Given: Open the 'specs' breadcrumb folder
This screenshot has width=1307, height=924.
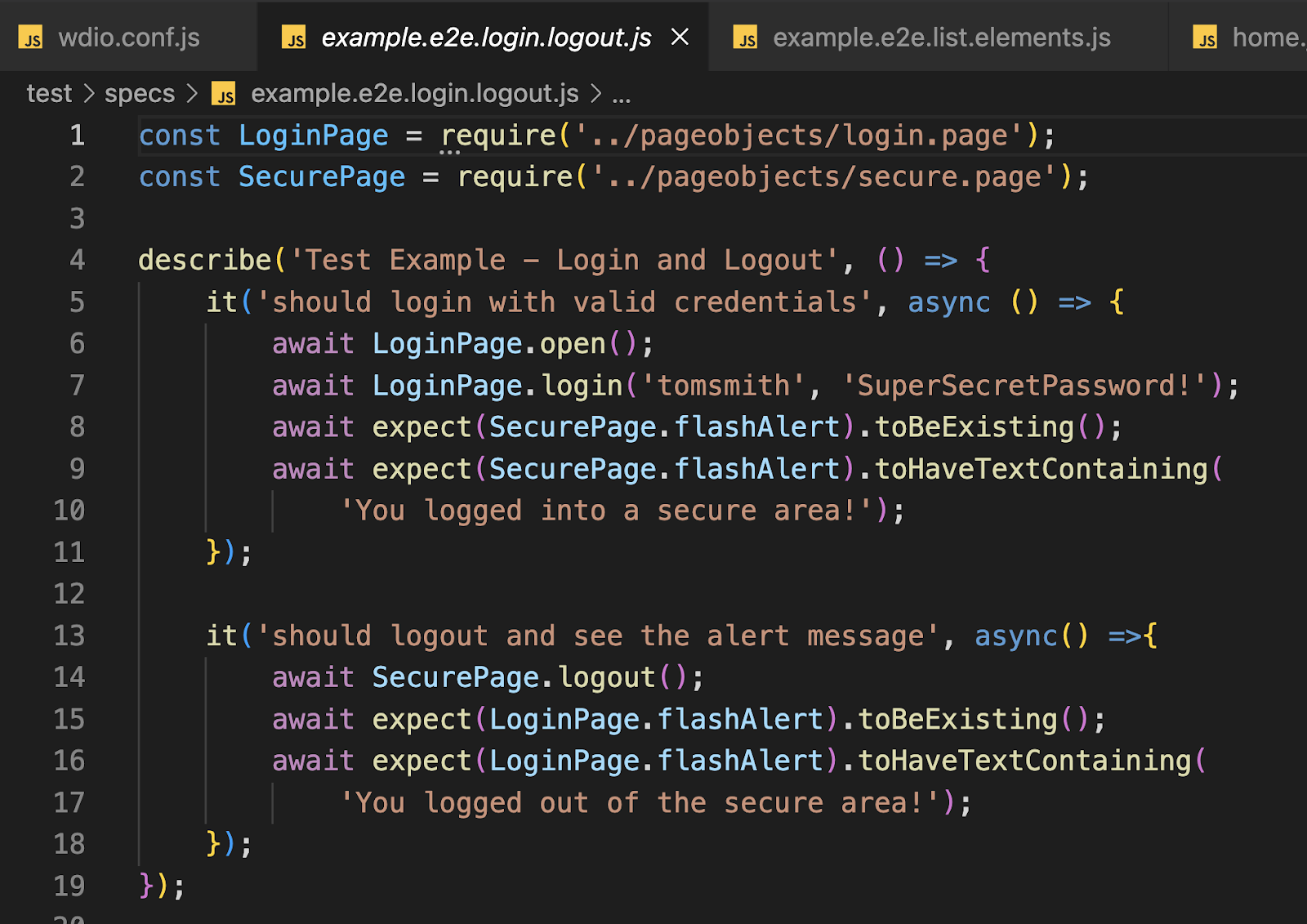Looking at the screenshot, I should tap(140, 93).
